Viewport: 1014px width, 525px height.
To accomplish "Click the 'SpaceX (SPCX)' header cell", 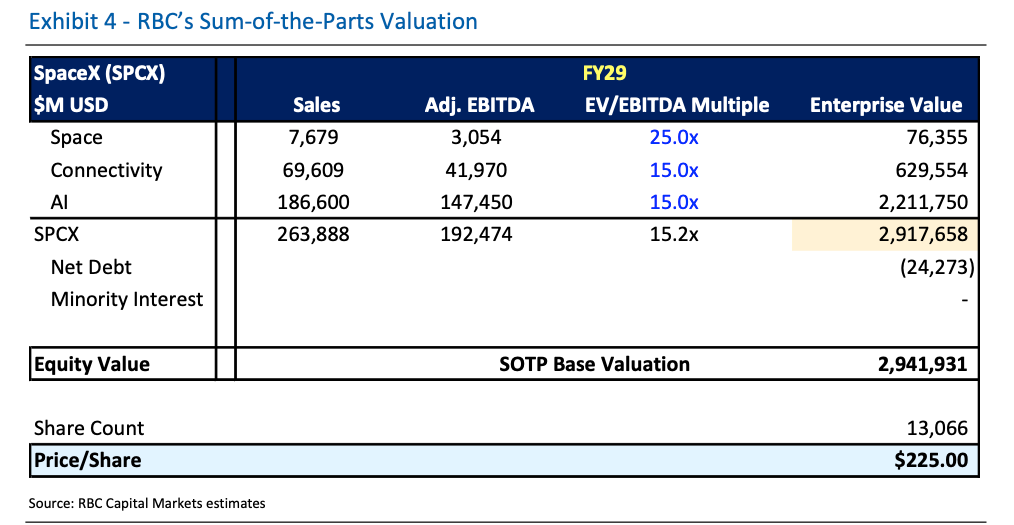I will tap(99, 72).
